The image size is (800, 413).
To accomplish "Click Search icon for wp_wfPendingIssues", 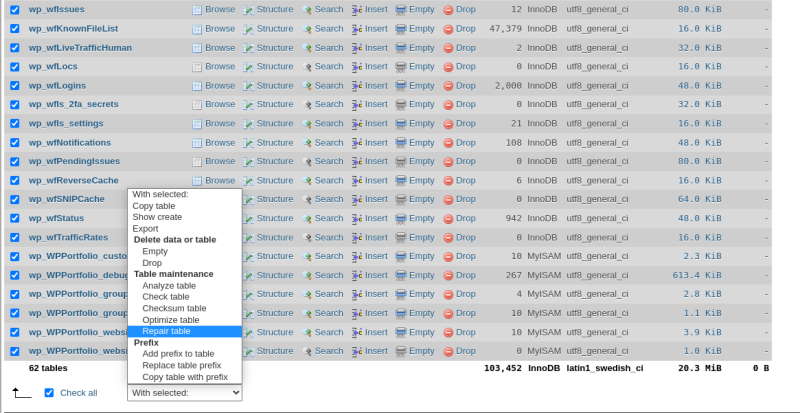I will (x=308, y=162).
